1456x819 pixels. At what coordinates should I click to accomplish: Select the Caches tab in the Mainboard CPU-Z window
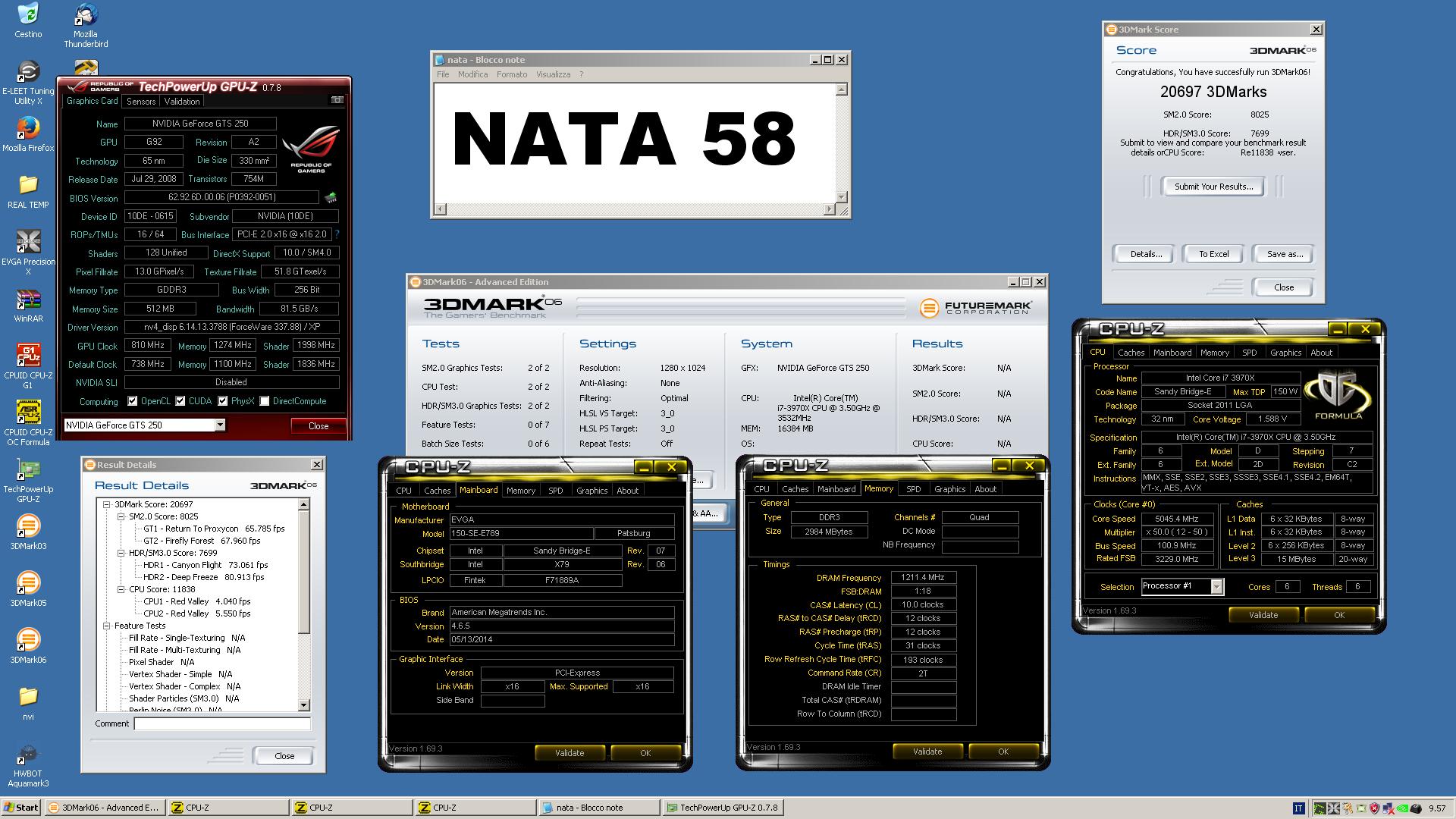coord(437,491)
